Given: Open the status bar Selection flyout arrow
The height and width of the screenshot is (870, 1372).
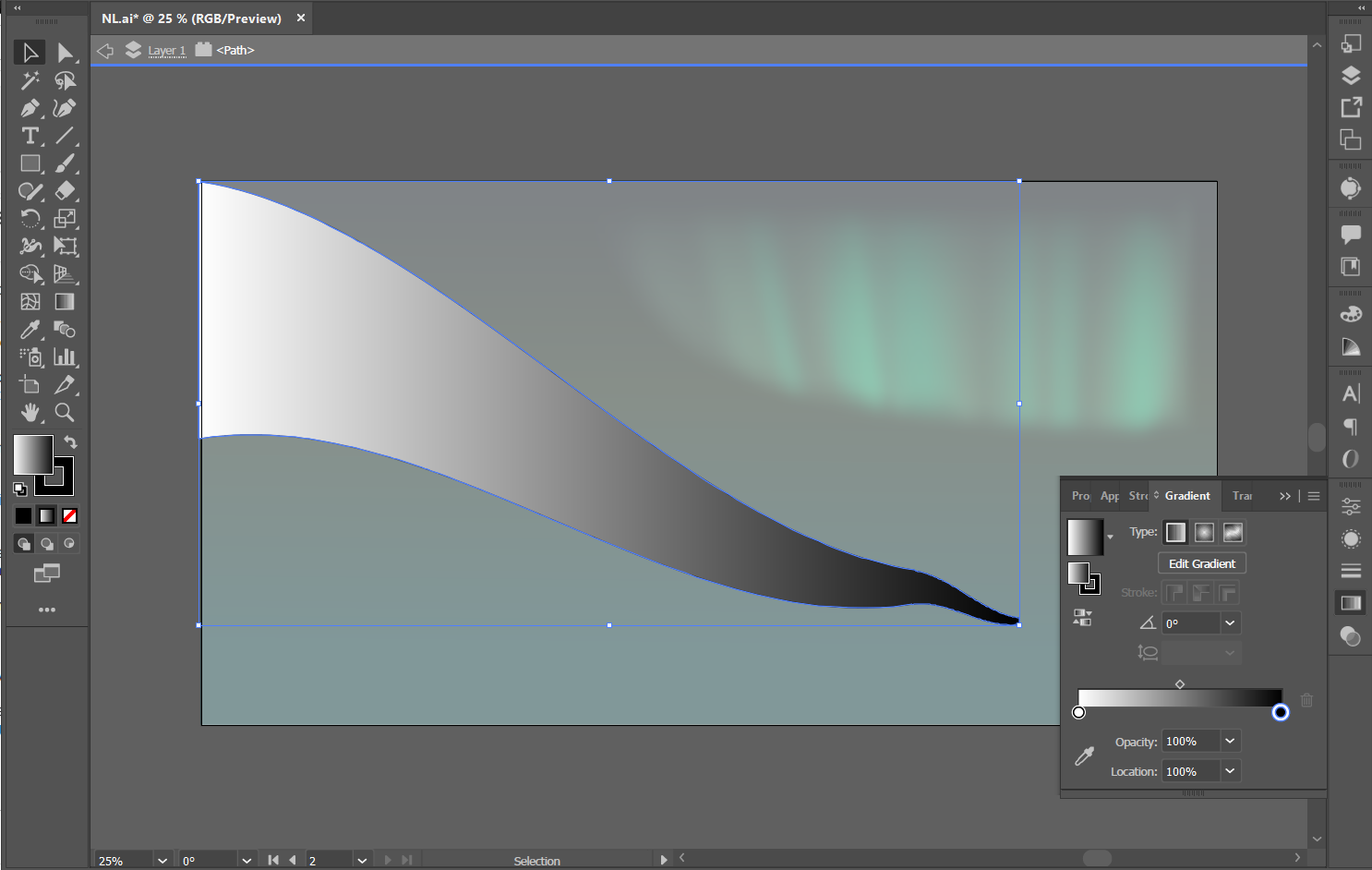Looking at the screenshot, I should [663, 860].
